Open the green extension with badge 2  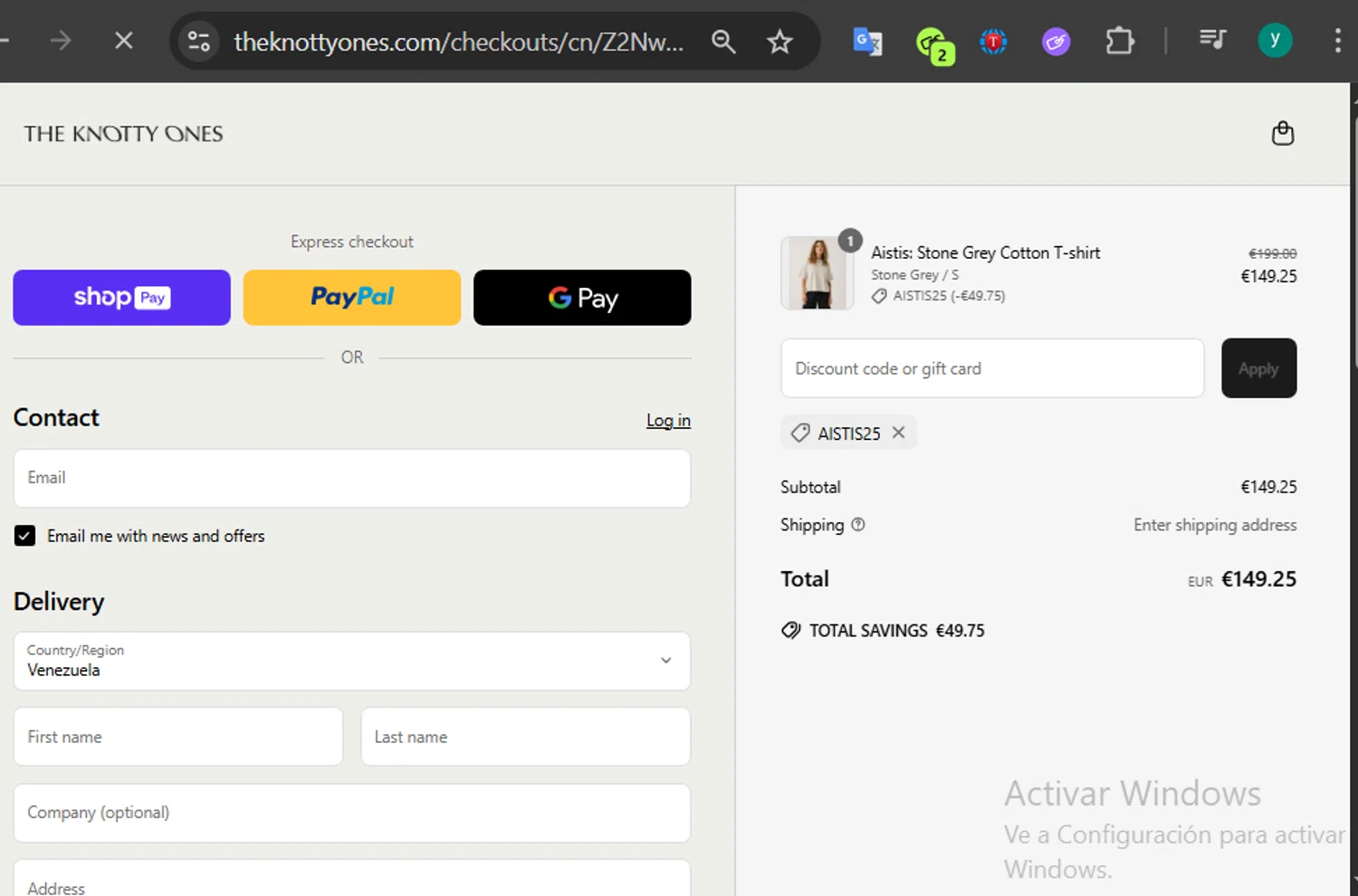(x=933, y=43)
